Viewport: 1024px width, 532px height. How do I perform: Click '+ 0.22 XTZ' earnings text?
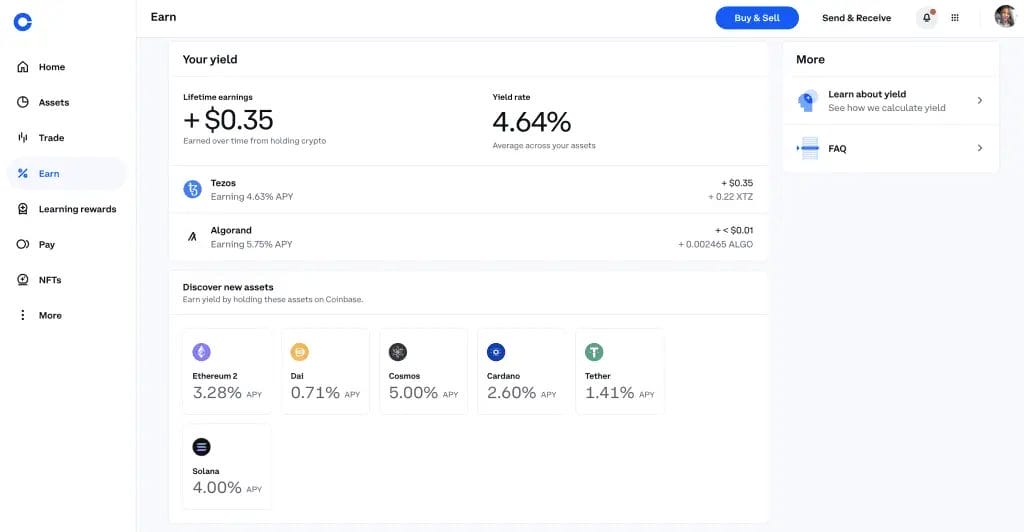click(x=730, y=196)
